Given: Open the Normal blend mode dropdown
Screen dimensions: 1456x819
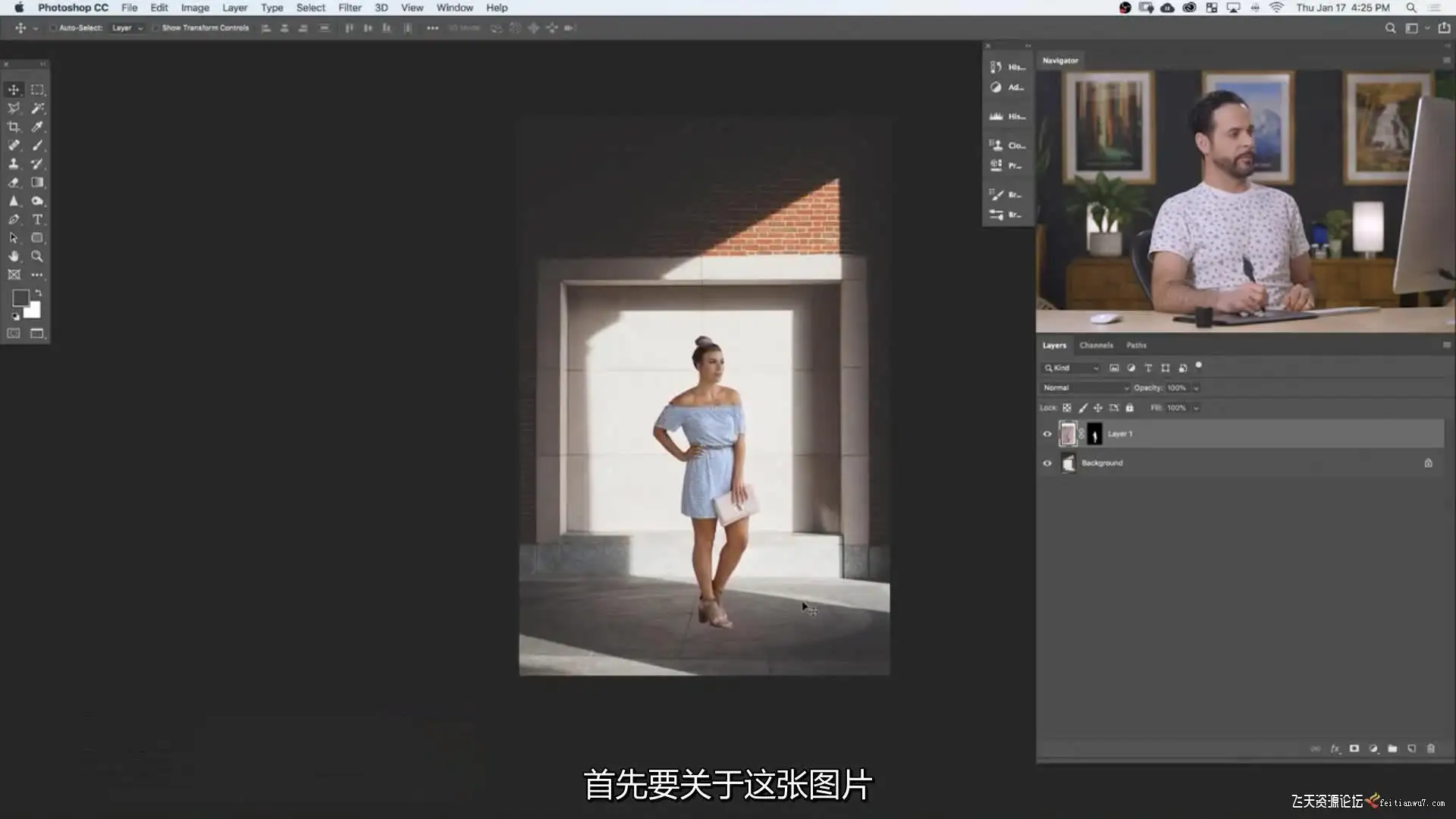Looking at the screenshot, I should point(1085,388).
